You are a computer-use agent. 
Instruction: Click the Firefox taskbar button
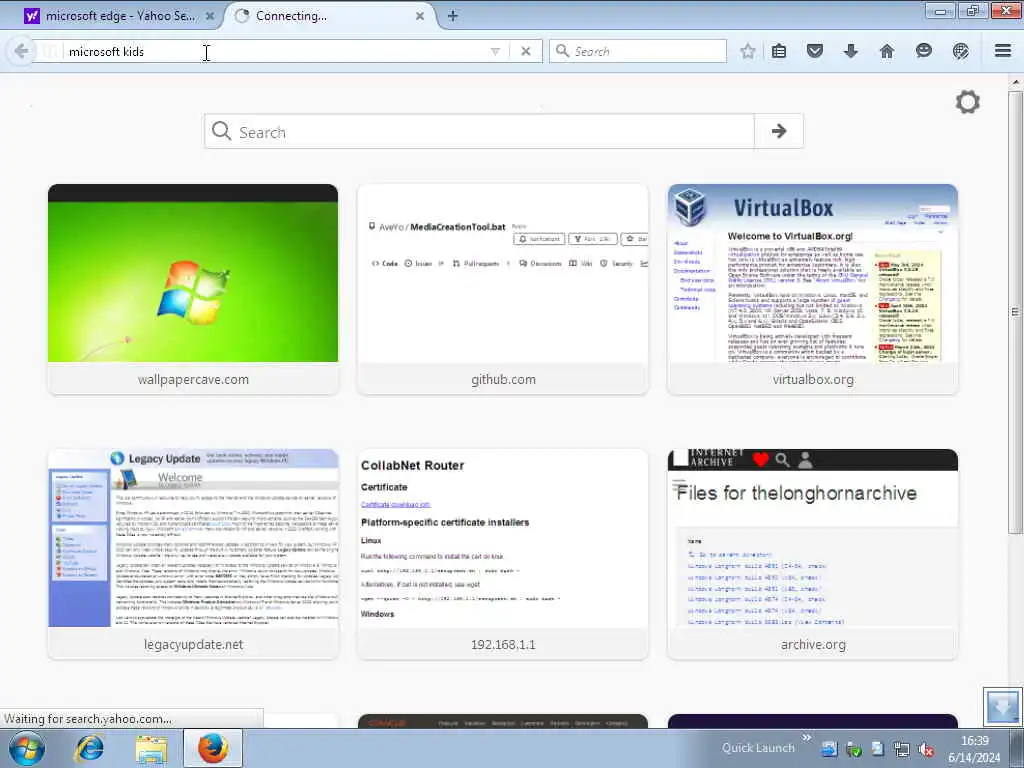pos(213,748)
